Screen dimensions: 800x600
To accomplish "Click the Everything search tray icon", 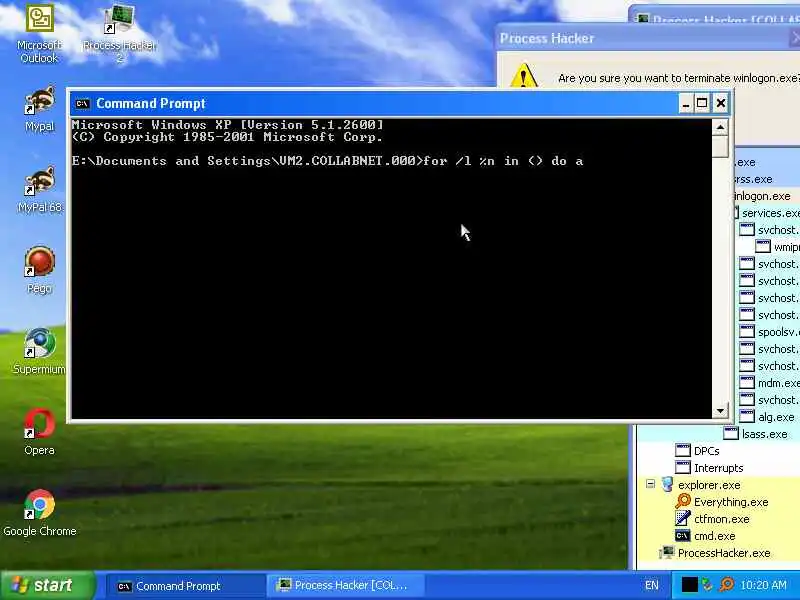I will [727, 585].
